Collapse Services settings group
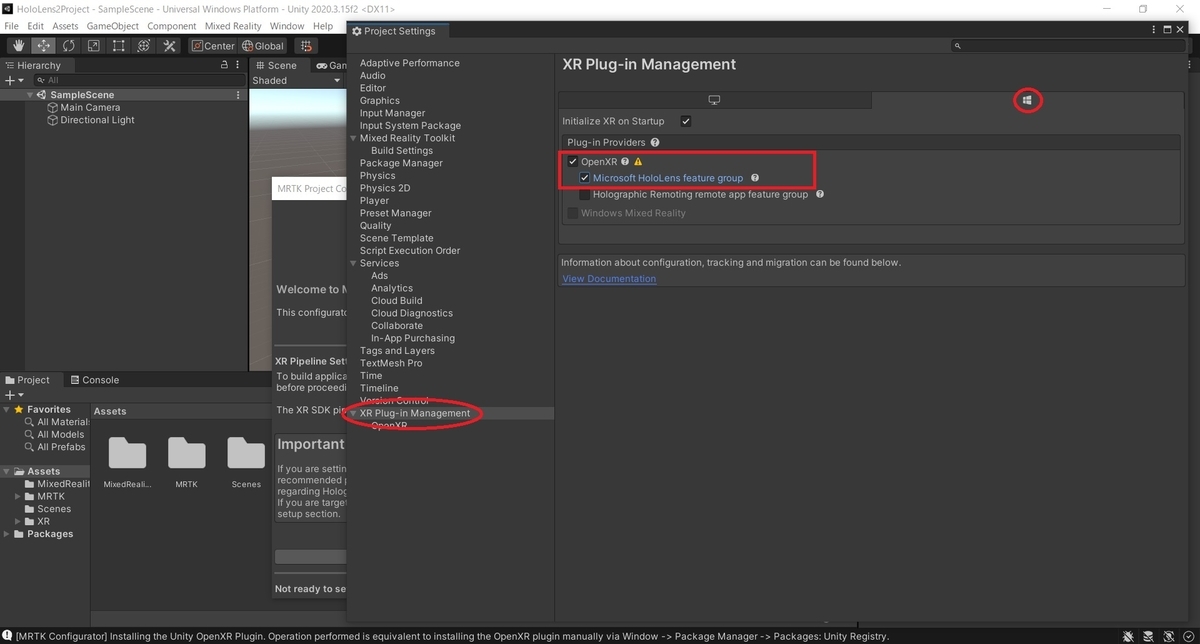Viewport: 1200px width, 644px height. pos(353,263)
